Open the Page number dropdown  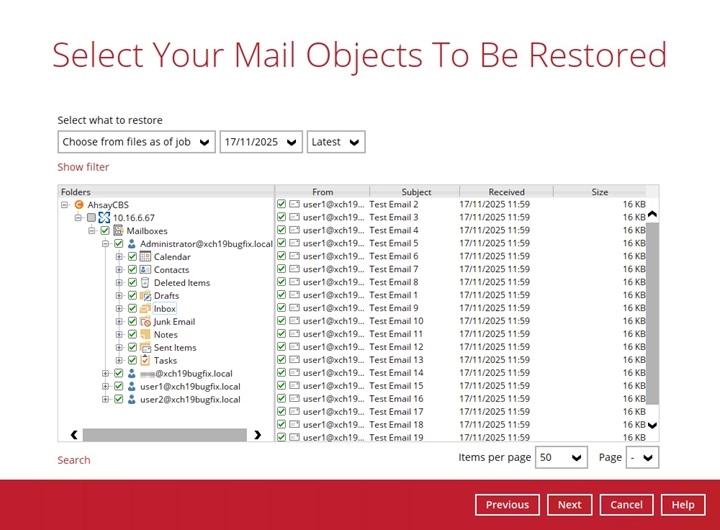642,457
